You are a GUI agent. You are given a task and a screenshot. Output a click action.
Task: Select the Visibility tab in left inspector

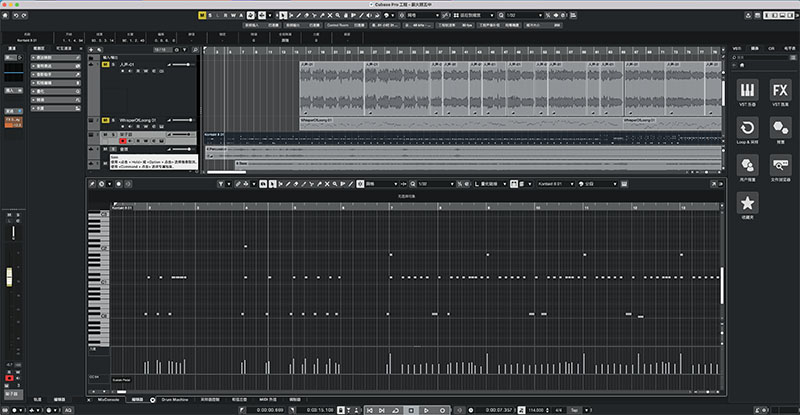tap(64, 48)
